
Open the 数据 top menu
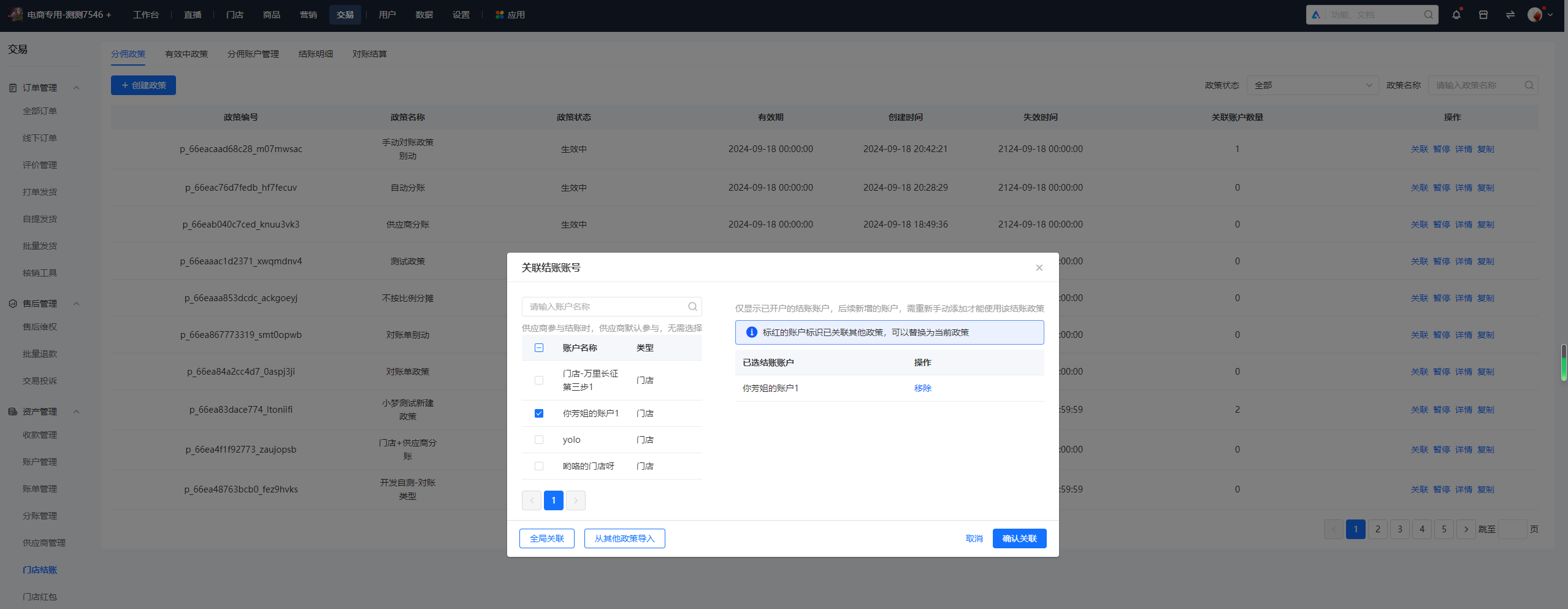click(424, 15)
